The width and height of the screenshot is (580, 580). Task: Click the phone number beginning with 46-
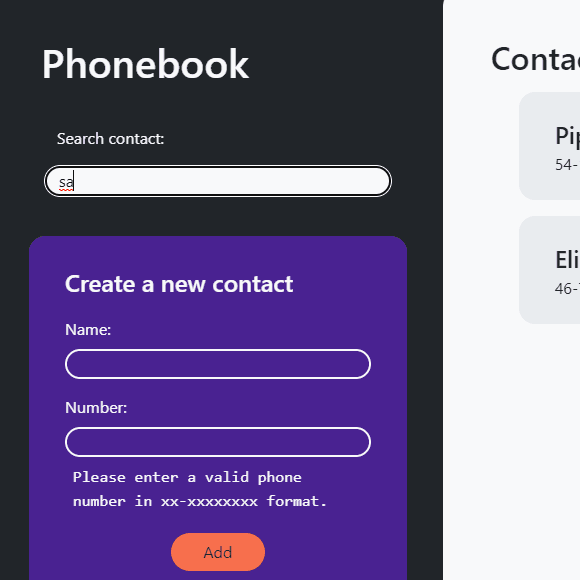click(567, 289)
